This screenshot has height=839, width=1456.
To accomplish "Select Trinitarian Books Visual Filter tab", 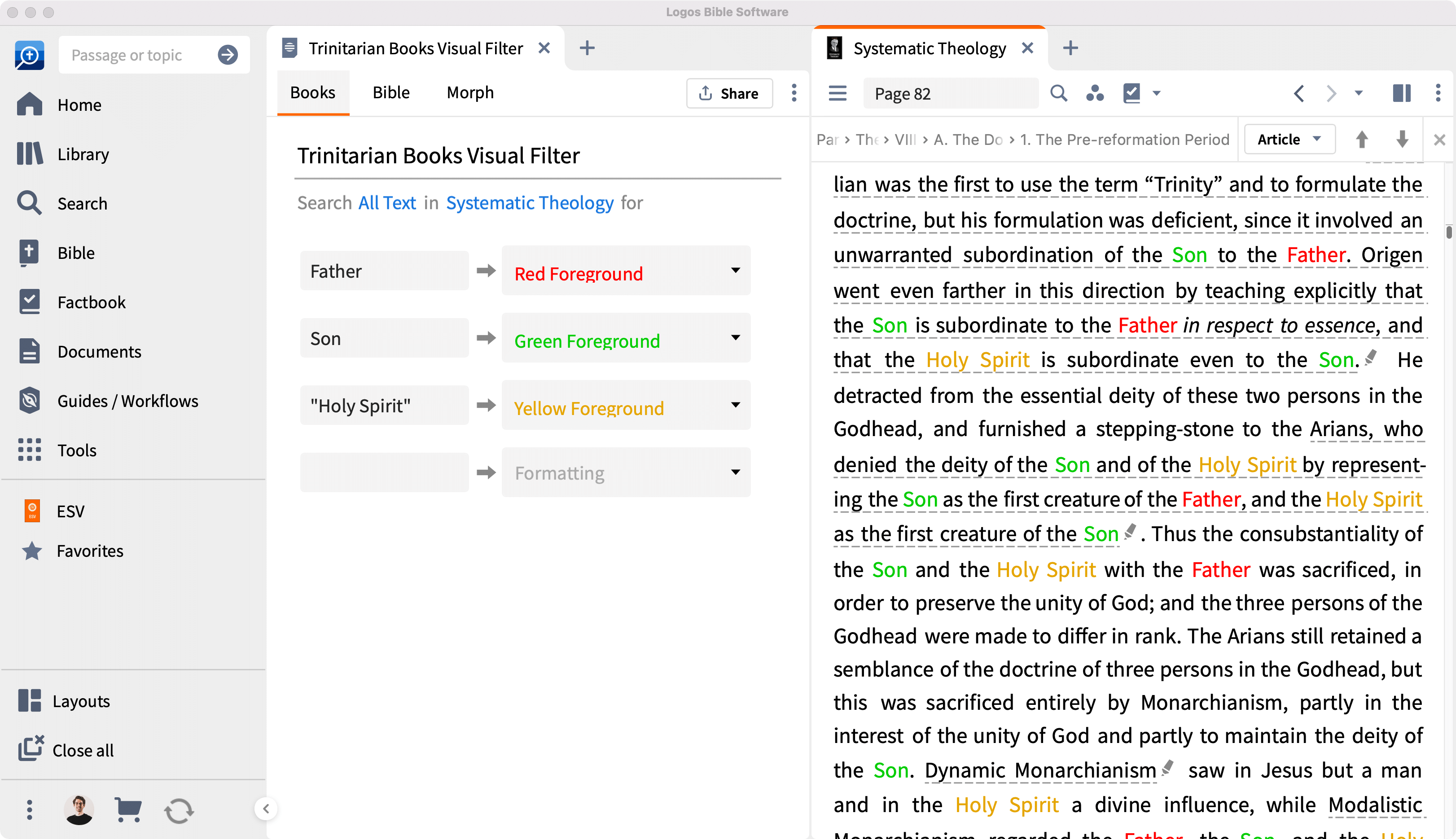I will 415,48.
